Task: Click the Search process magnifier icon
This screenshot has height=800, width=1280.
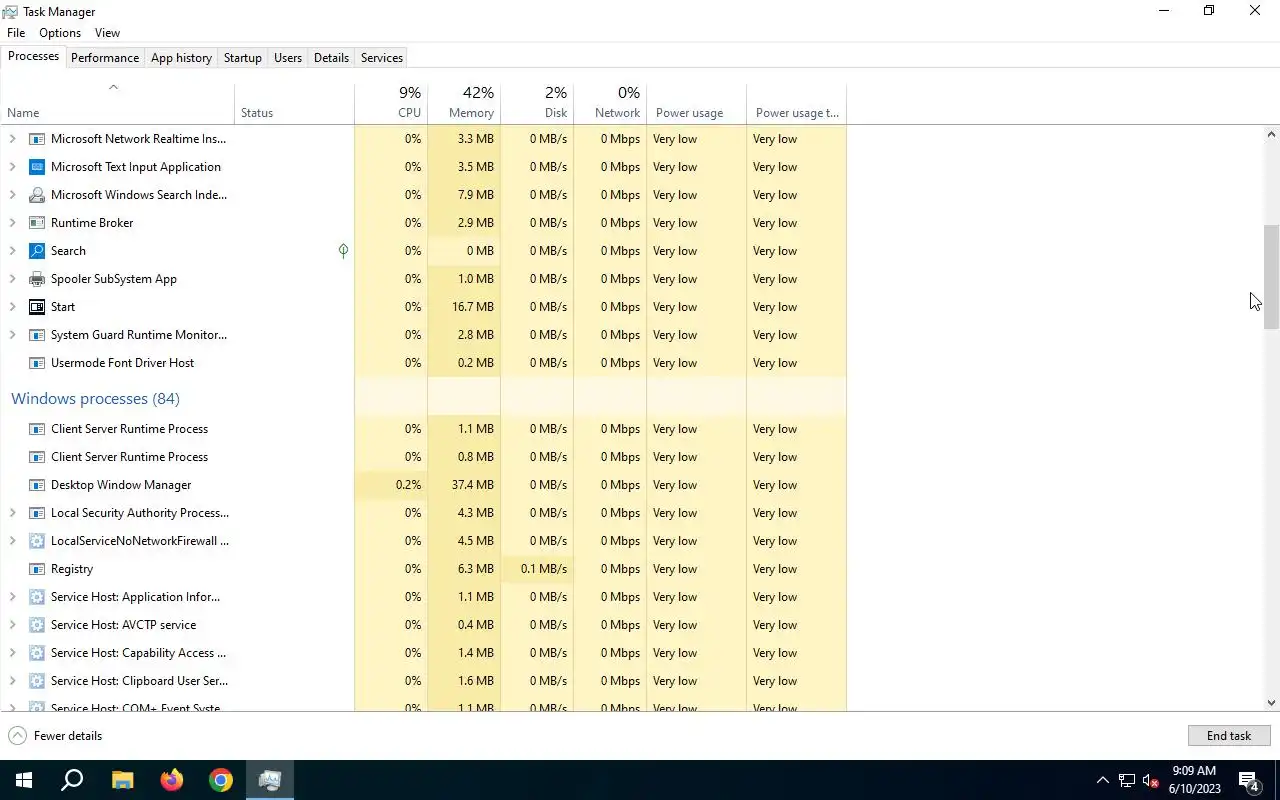Action: point(37,251)
